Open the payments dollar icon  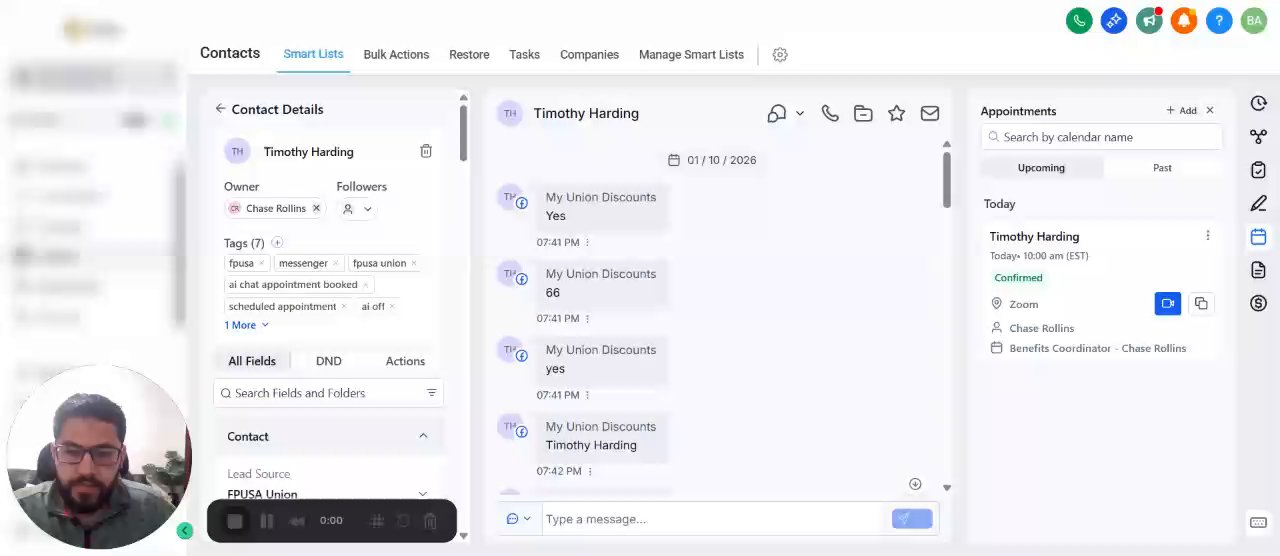tap(1259, 303)
